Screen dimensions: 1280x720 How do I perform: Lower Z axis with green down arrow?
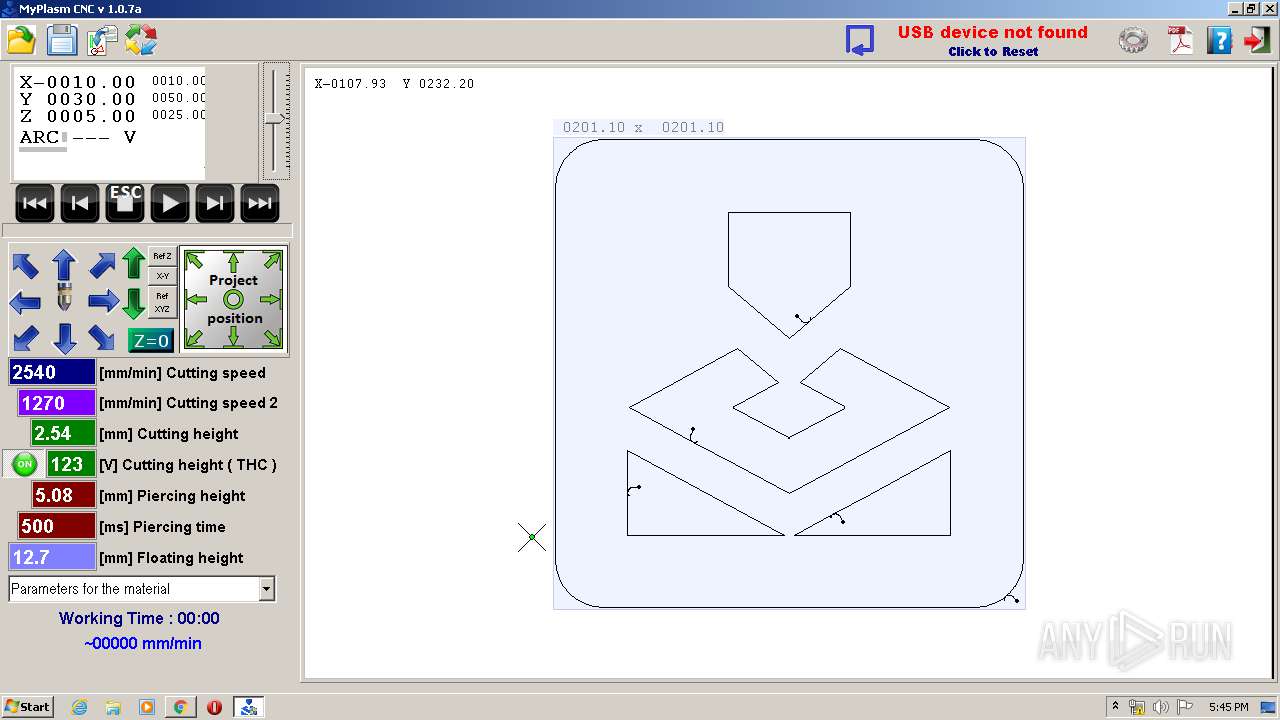(x=134, y=303)
